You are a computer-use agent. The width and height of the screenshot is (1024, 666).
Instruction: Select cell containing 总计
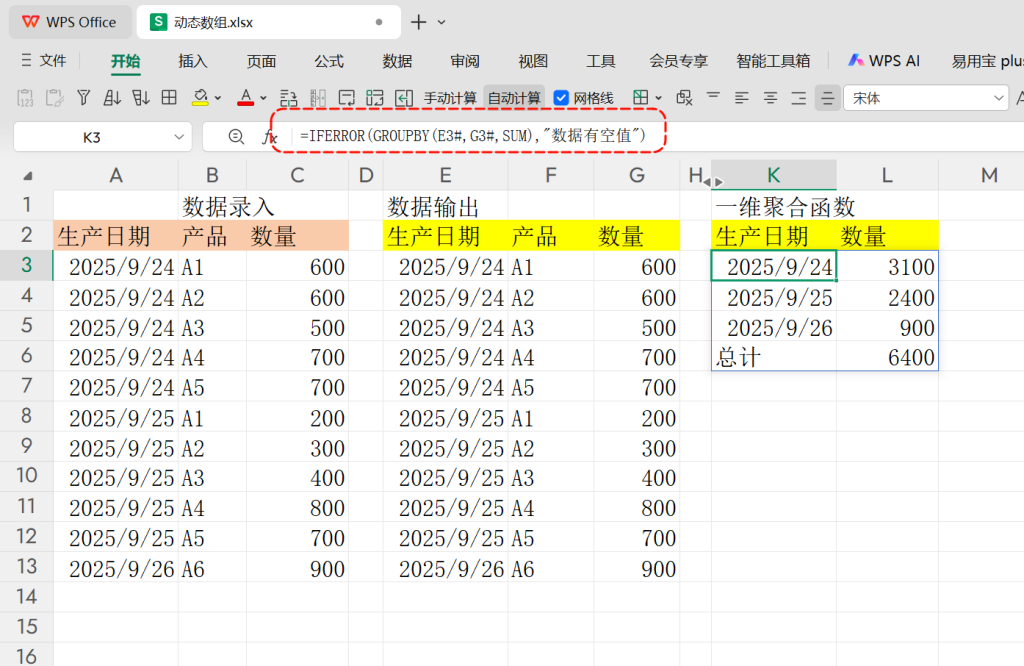pos(773,357)
